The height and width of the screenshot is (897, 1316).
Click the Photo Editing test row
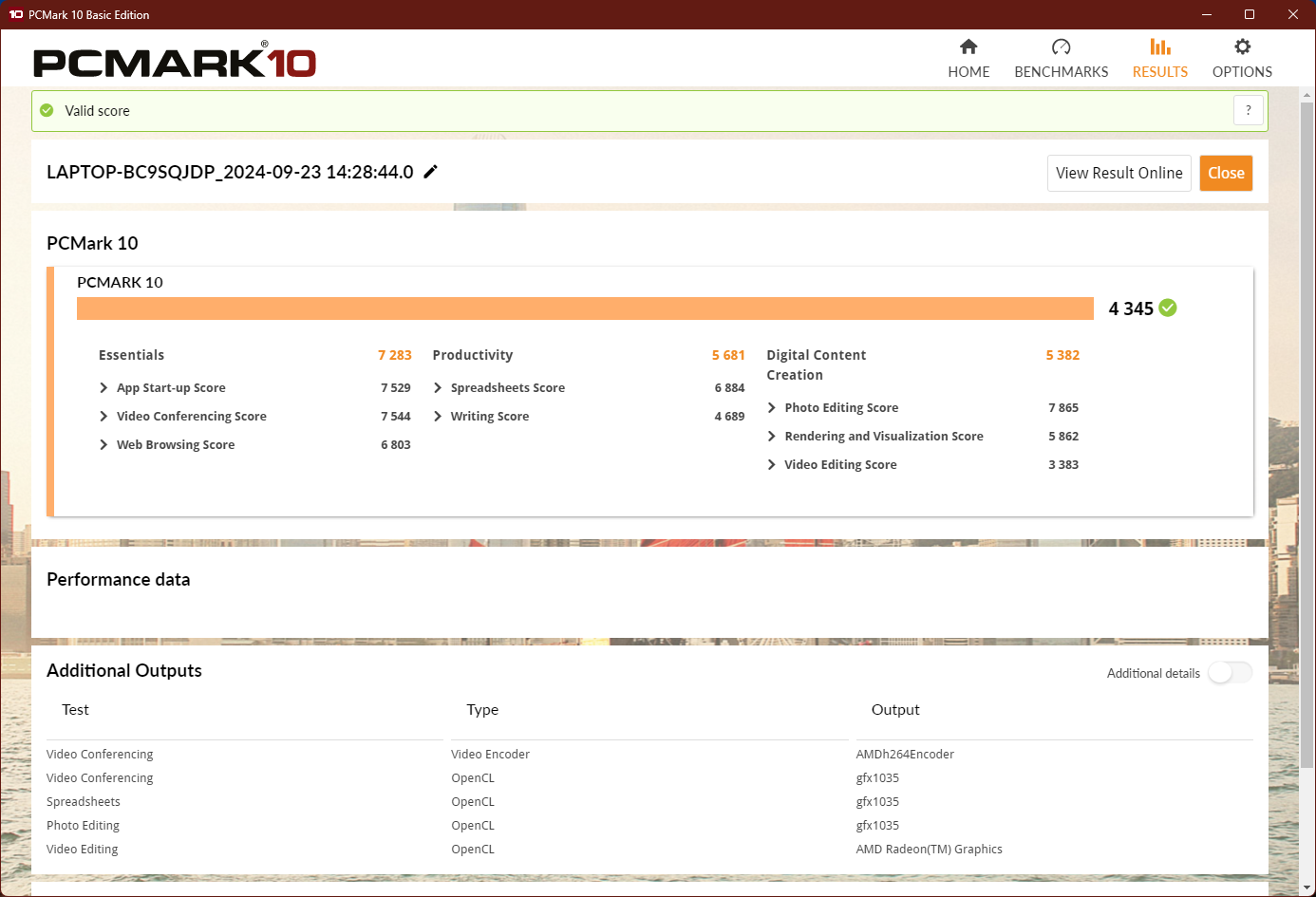[83, 826]
